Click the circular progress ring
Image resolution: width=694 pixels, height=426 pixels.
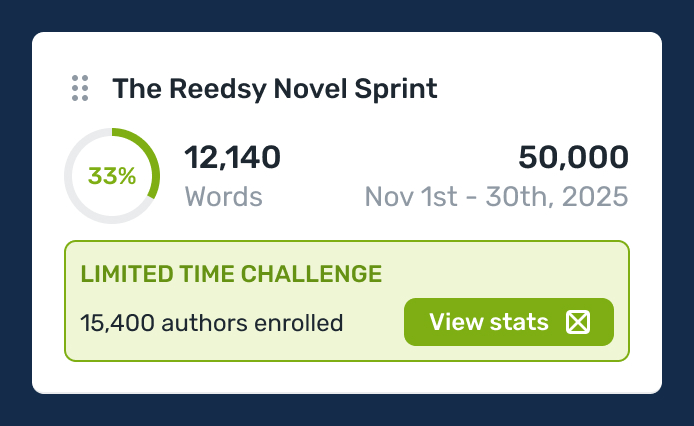click(112, 176)
